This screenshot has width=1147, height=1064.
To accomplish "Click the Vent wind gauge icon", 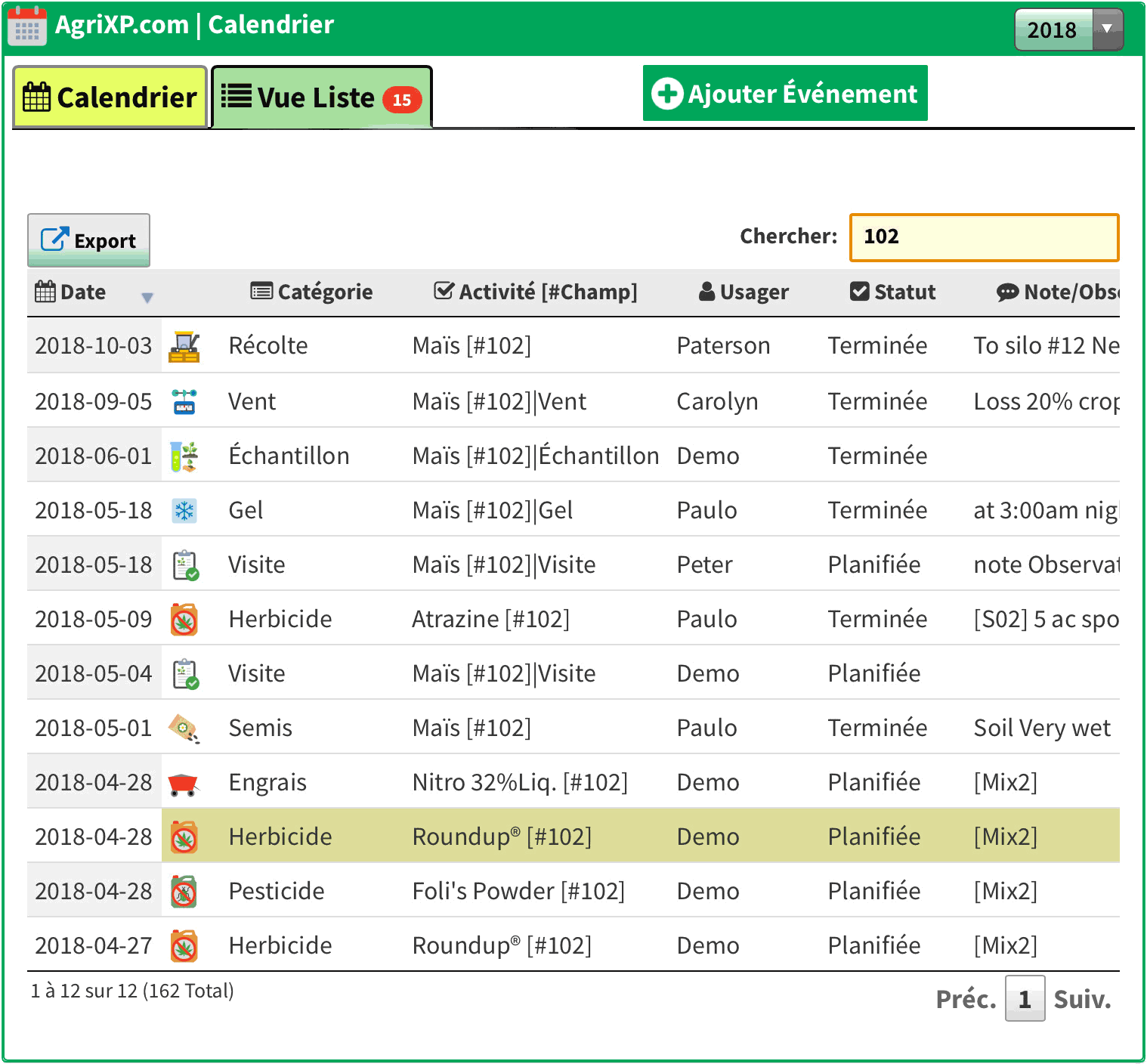I will click(184, 401).
